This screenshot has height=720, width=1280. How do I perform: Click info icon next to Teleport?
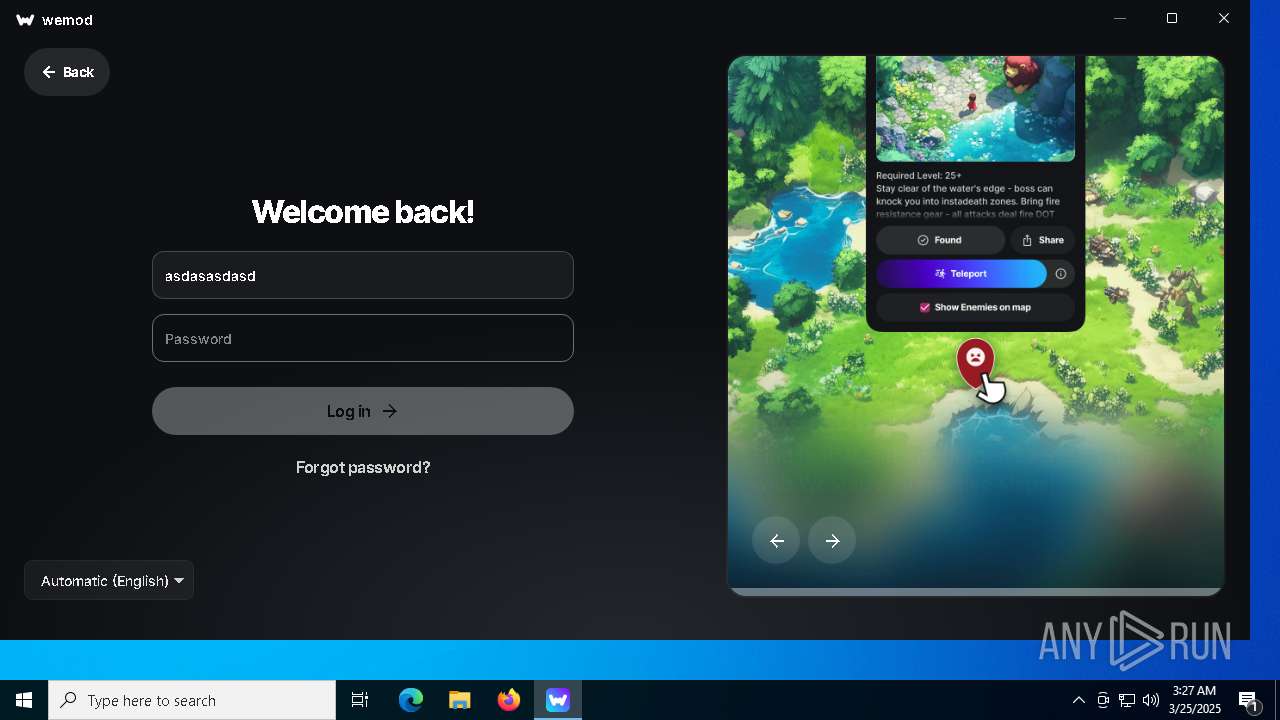1061,273
